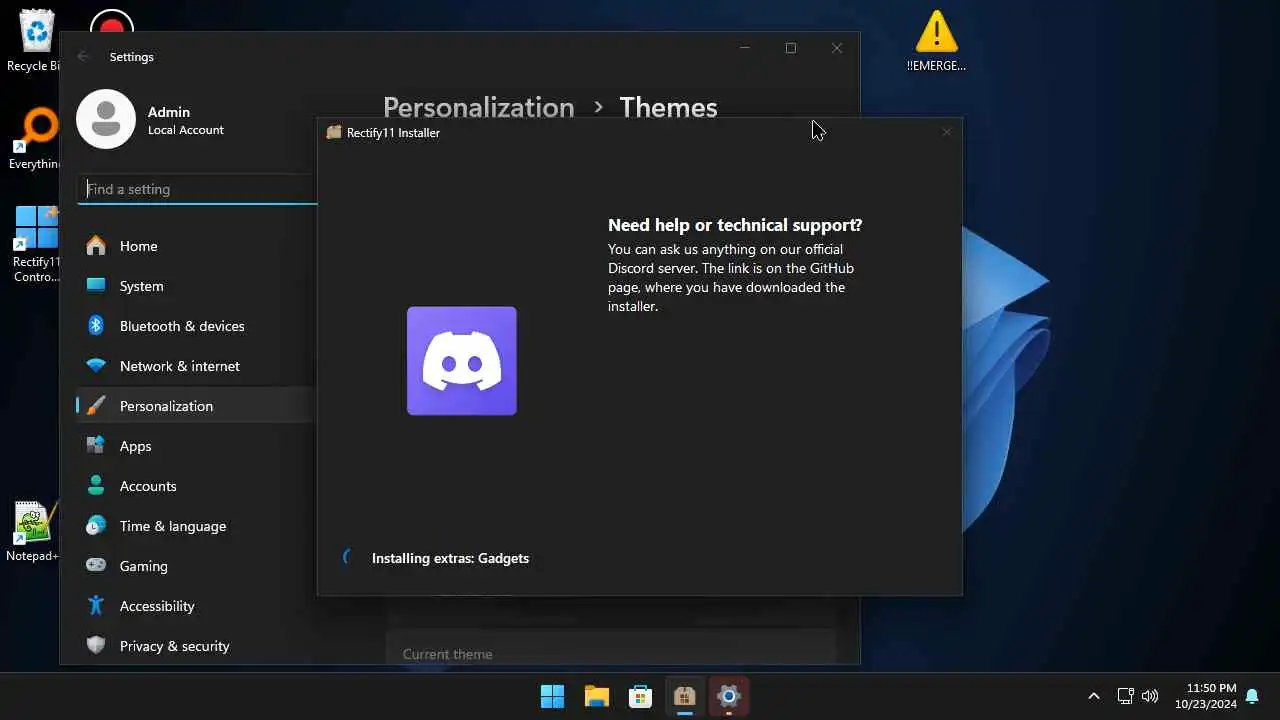Select the Everything desktop shortcut
Screen dimensions: 1280x720
coord(35,139)
